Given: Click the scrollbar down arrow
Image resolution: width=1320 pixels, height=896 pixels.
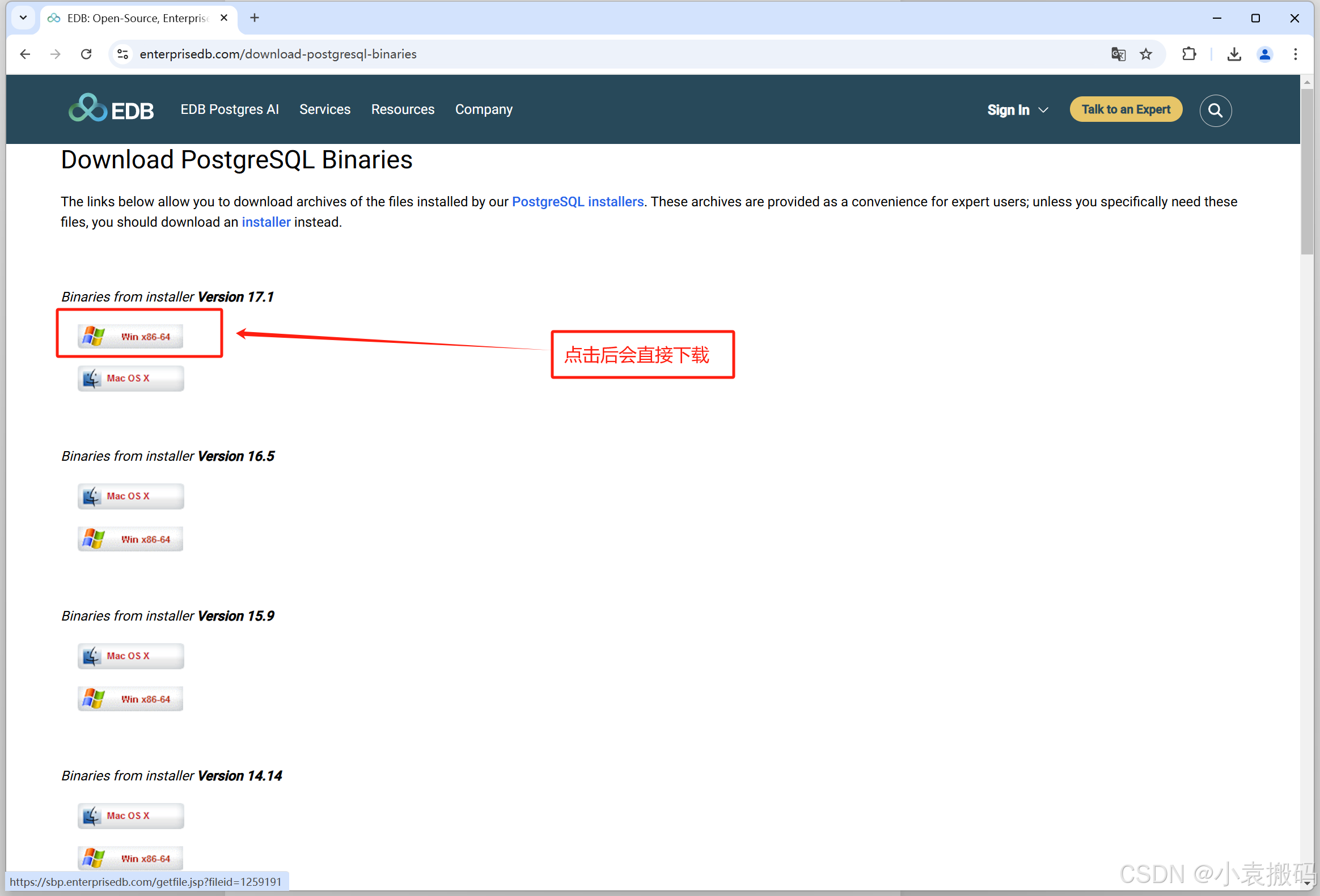Looking at the screenshot, I should point(1307,883).
